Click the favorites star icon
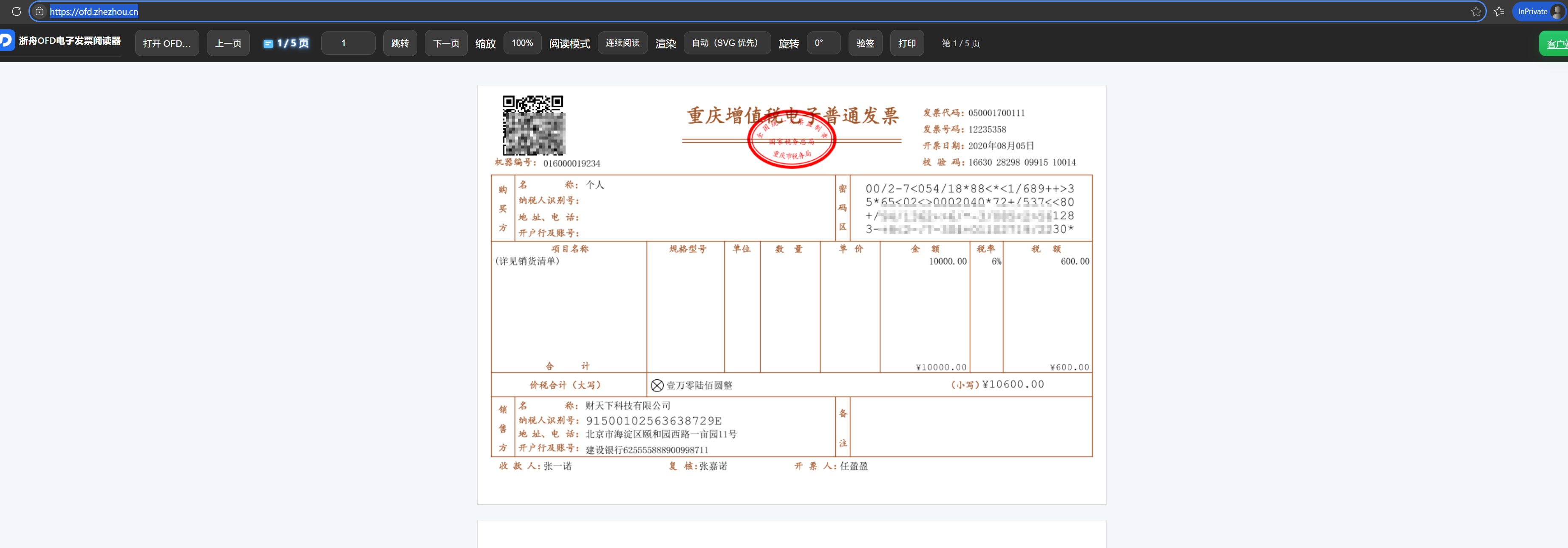 [1477, 11]
